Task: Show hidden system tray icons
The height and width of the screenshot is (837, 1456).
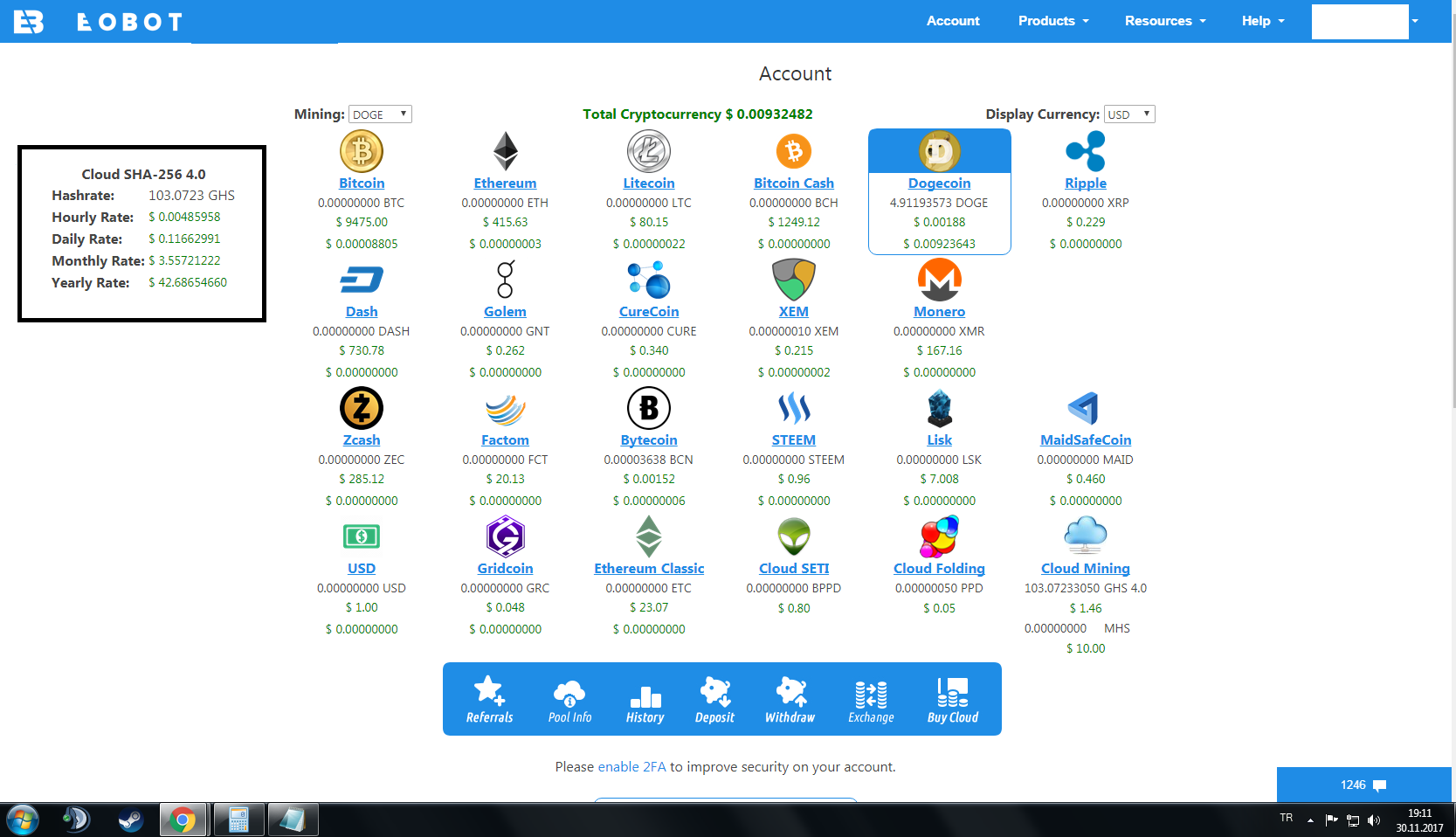Action: coord(1310,820)
